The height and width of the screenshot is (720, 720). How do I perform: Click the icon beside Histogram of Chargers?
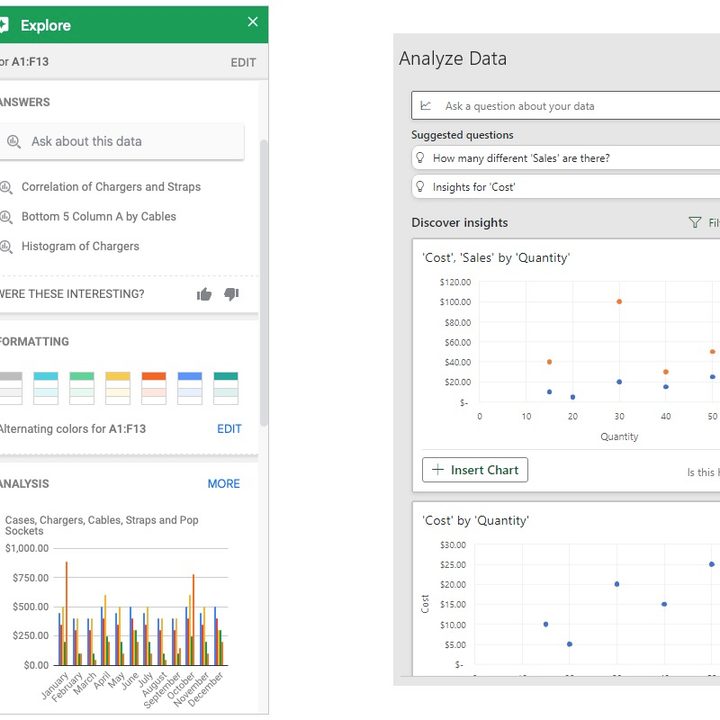point(6,247)
